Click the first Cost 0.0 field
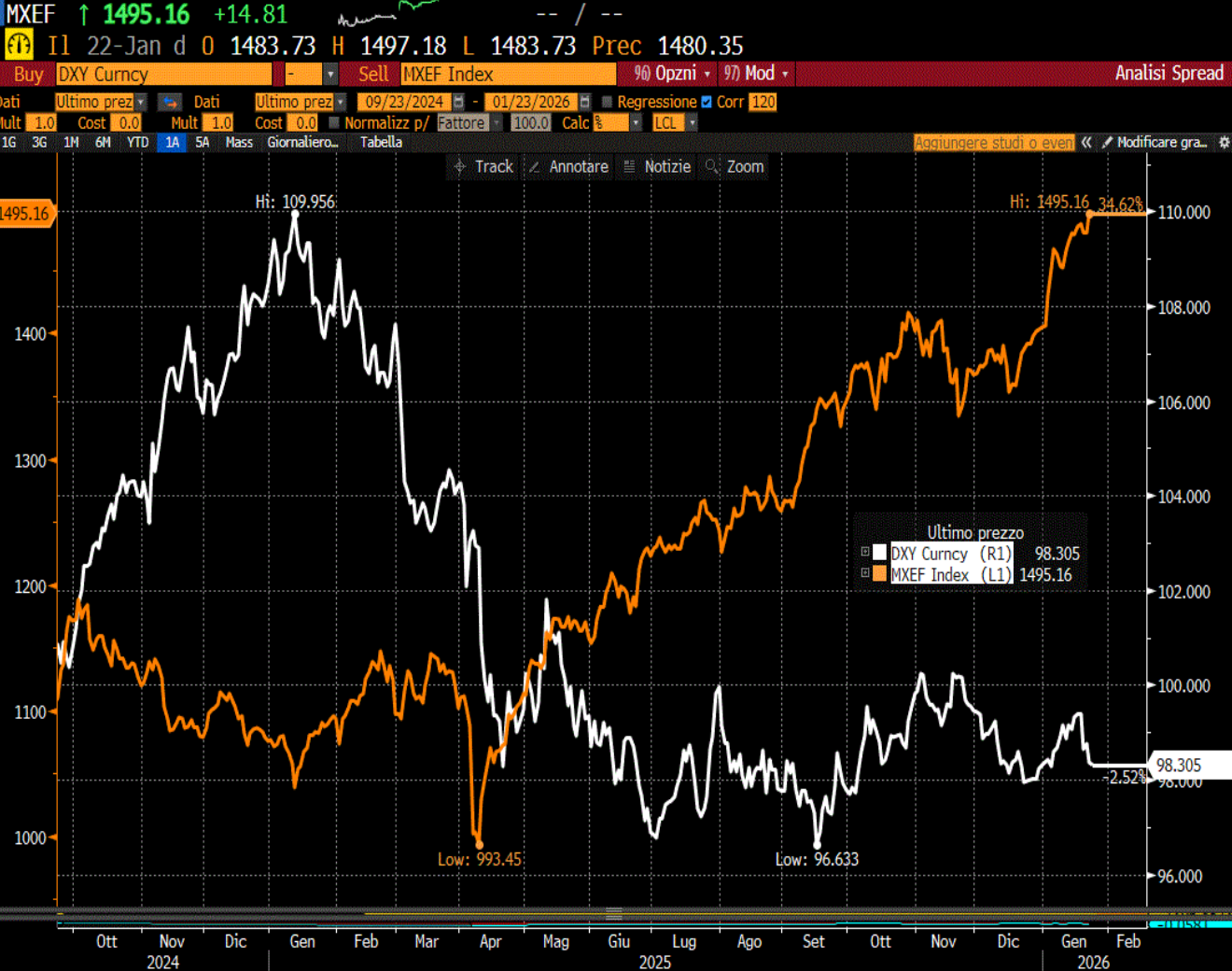This screenshot has width=1232, height=971. click(x=126, y=122)
